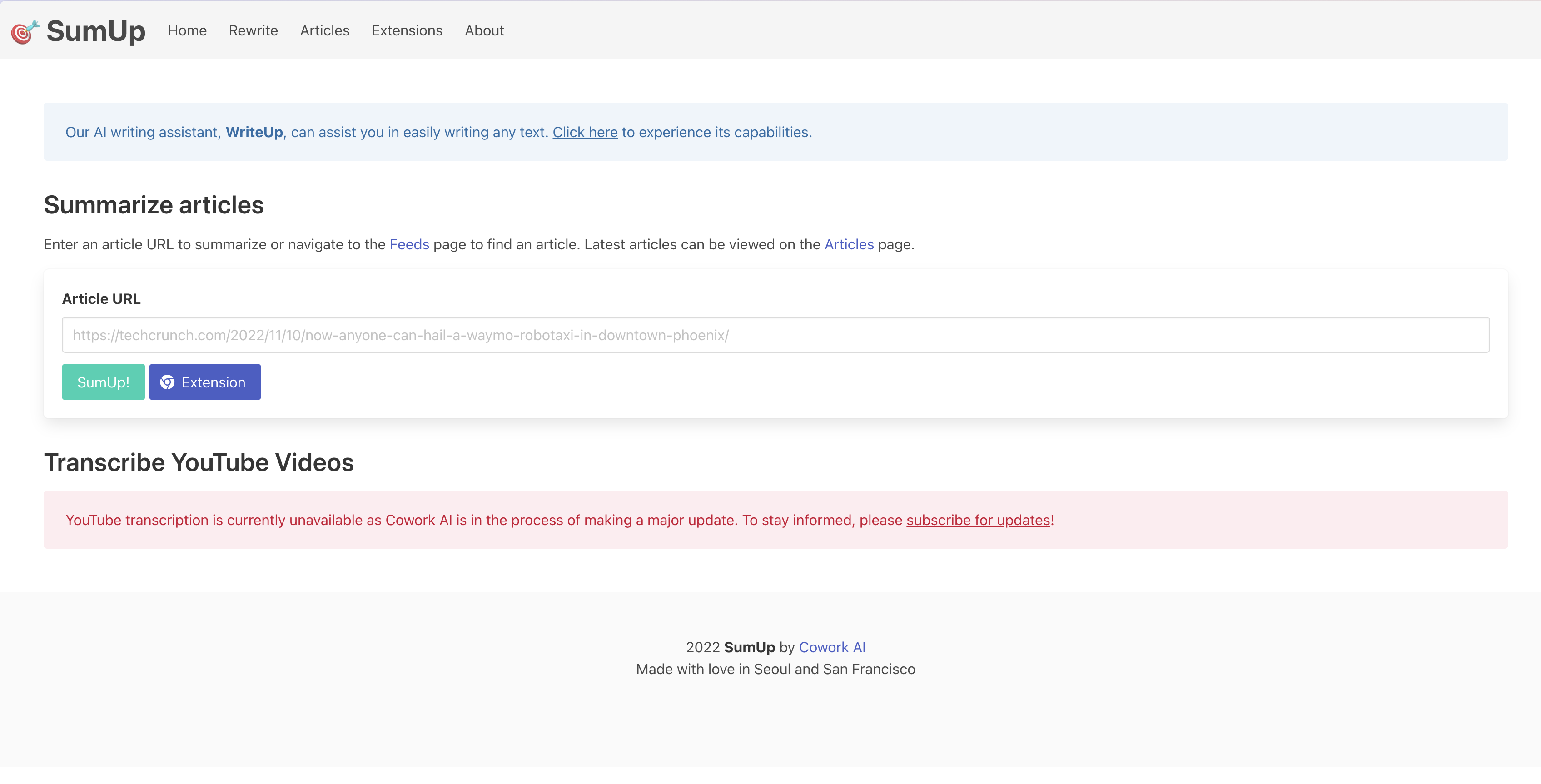Click the 'Summarize articles' heading

(154, 205)
